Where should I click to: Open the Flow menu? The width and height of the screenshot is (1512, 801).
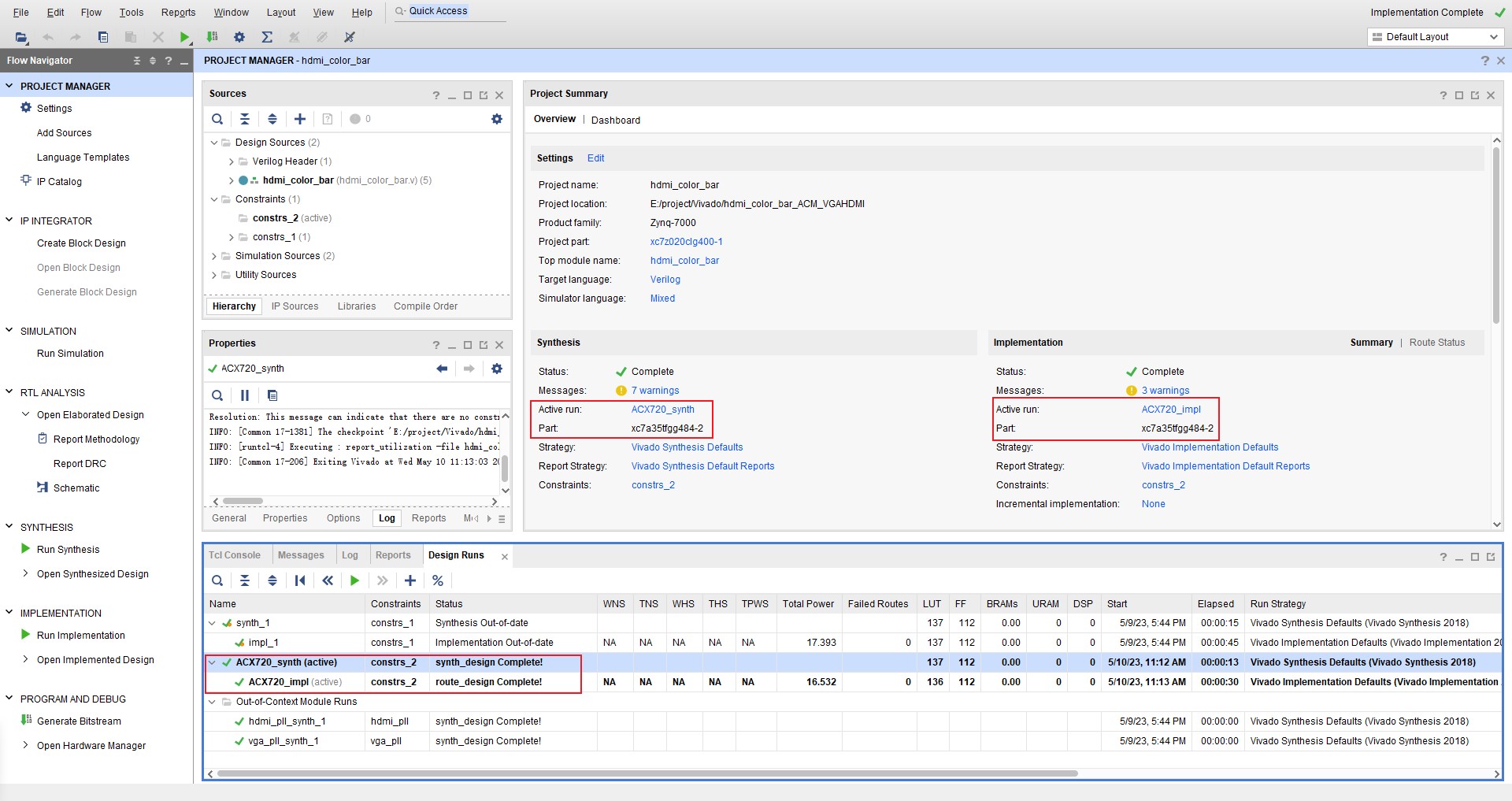(91, 12)
